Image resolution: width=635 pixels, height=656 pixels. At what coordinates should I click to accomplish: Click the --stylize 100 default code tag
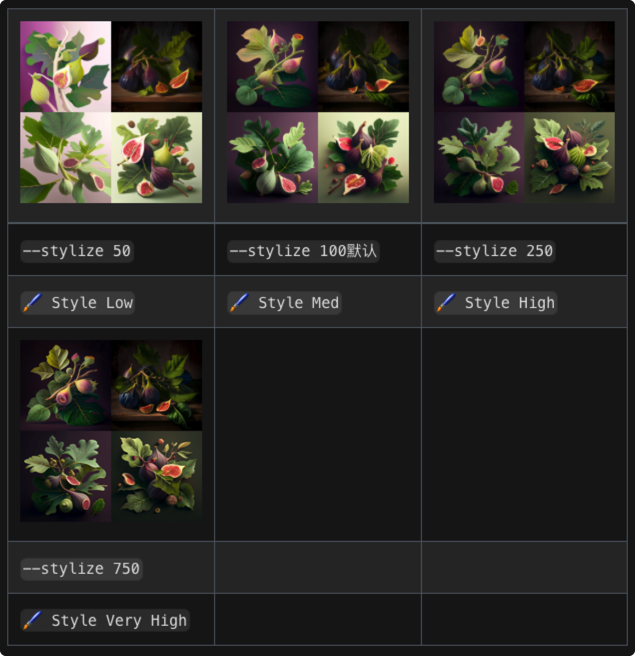(x=303, y=251)
